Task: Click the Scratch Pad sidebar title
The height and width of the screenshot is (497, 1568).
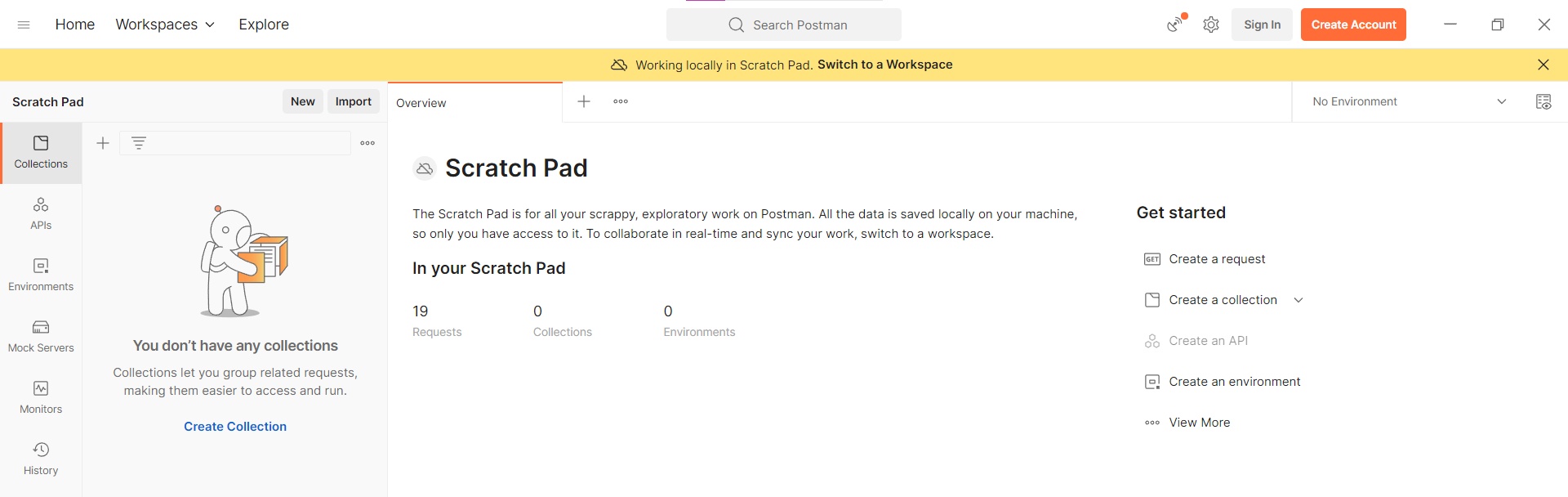Action: pos(48,102)
